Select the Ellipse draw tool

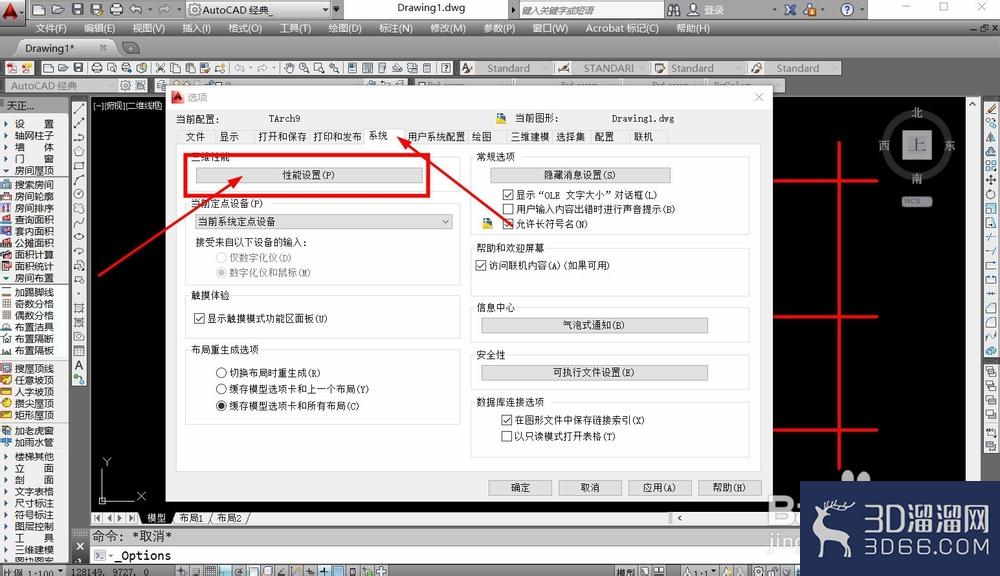coord(79,236)
